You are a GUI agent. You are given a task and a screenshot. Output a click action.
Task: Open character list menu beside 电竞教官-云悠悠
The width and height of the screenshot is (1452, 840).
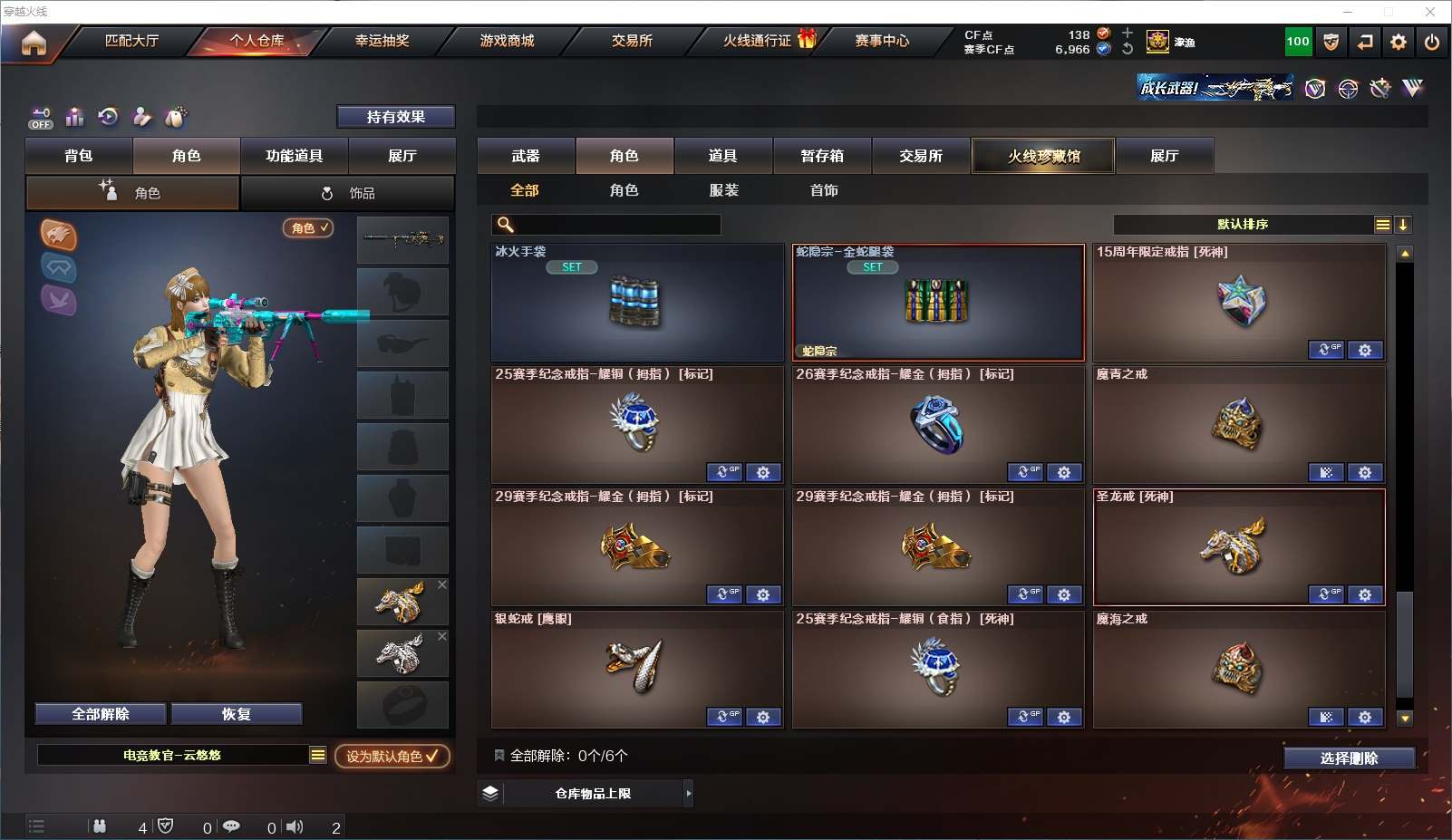click(318, 755)
